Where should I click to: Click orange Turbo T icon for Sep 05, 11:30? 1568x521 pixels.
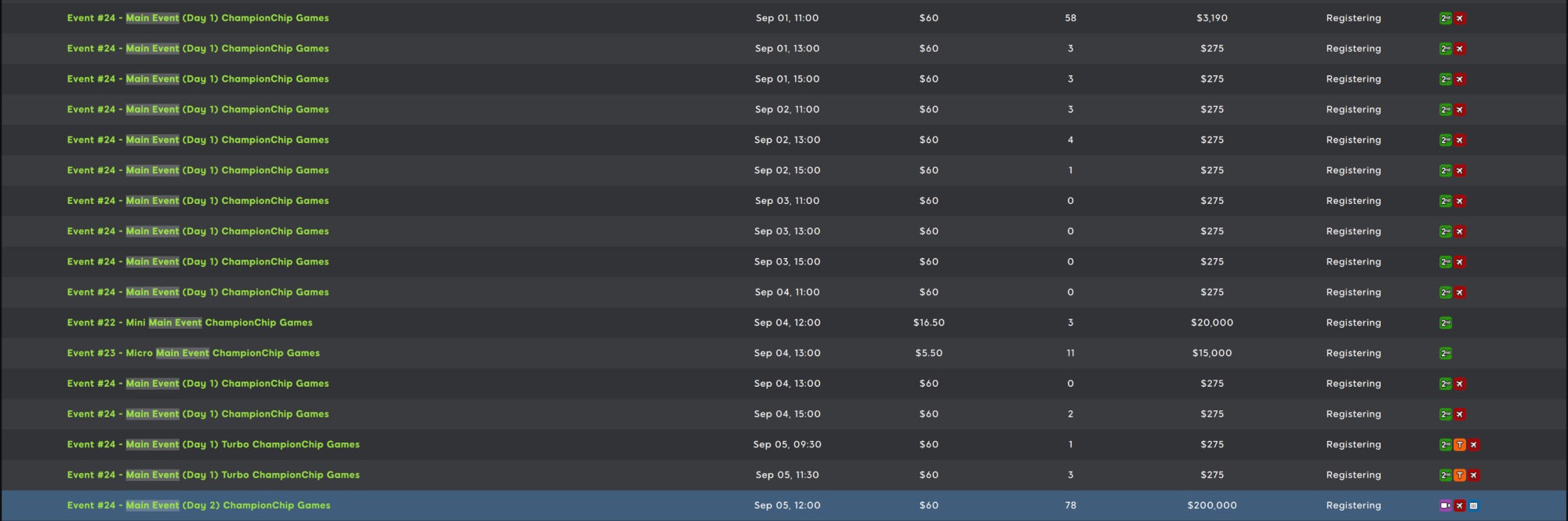pyautogui.click(x=1460, y=475)
